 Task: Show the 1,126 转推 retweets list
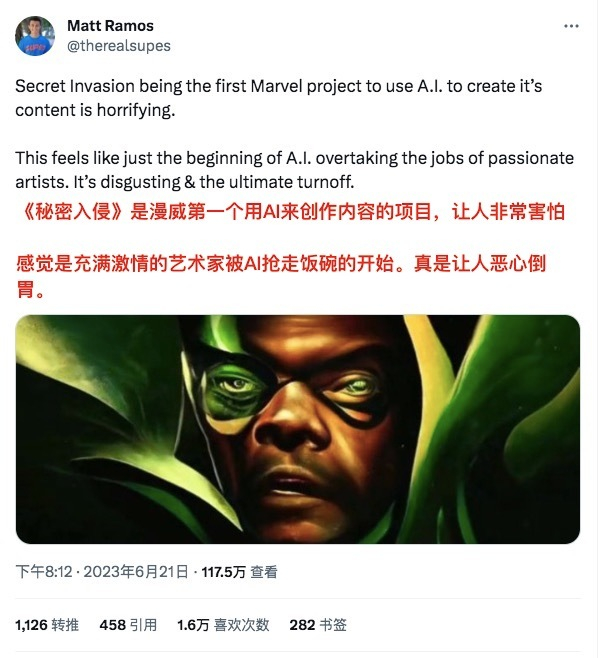47,625
